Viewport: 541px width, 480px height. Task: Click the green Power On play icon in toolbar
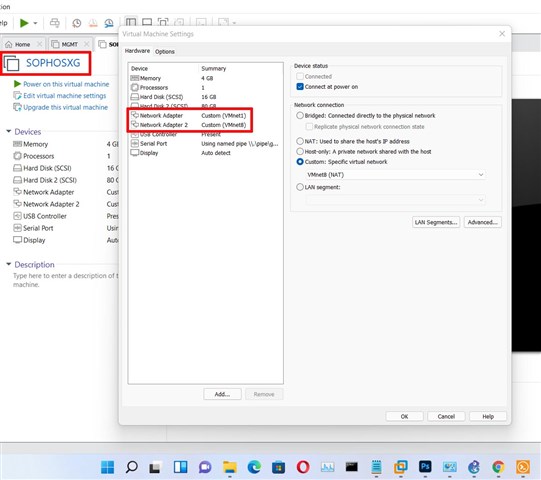pyautogui.click(x=24, y=23)
